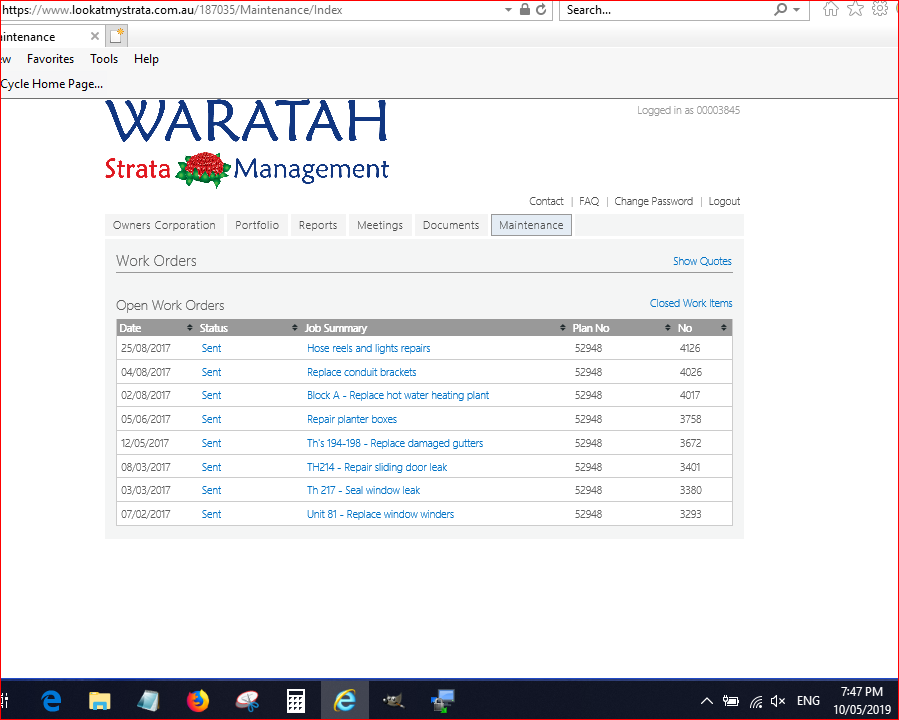Open the address bar history dropdown arrow
The height and width of the screenshot is (720, 899).
pos(508,10)
